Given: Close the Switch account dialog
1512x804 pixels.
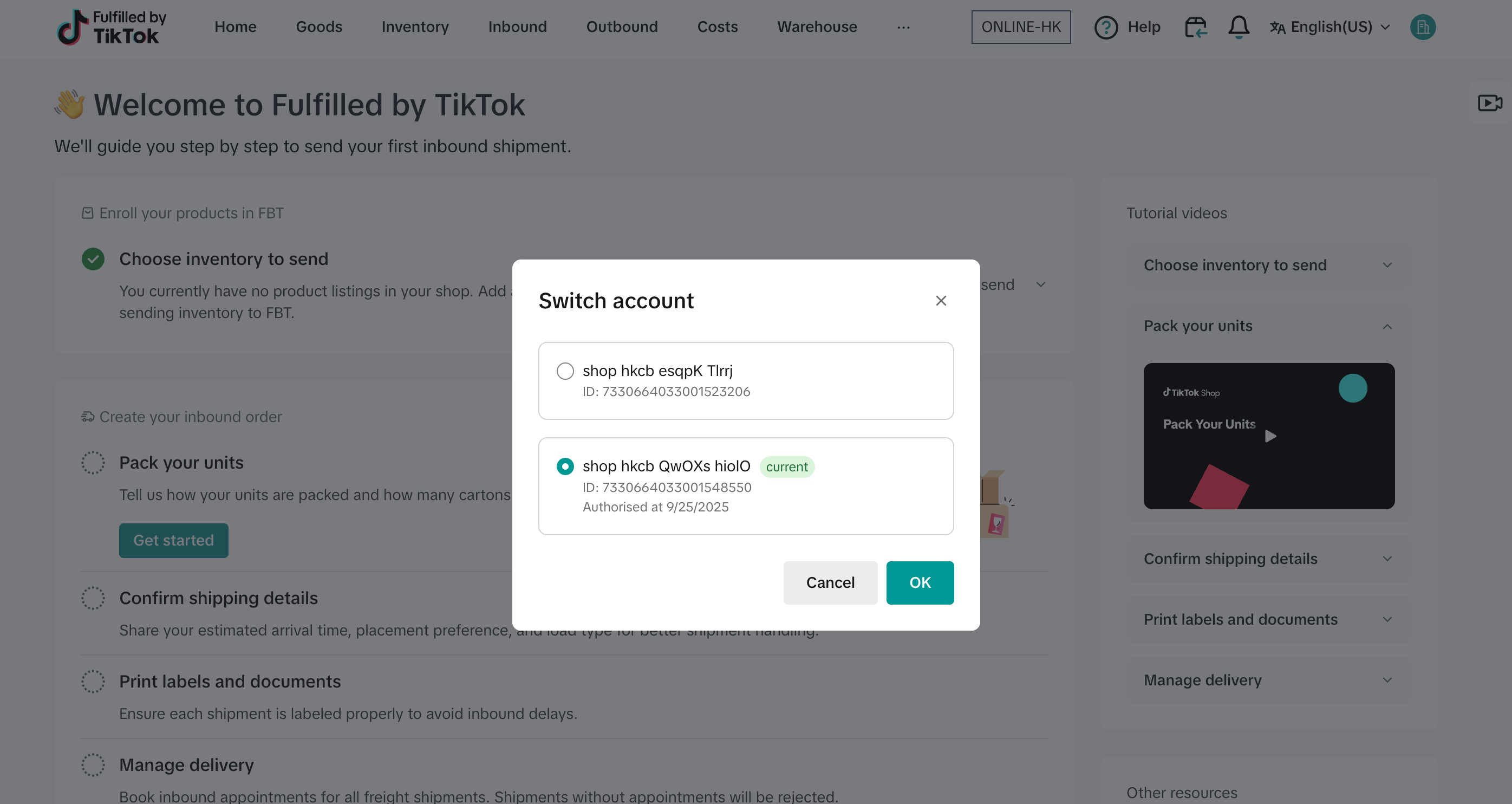Looking at the screenshot, I should coord(941,301).
